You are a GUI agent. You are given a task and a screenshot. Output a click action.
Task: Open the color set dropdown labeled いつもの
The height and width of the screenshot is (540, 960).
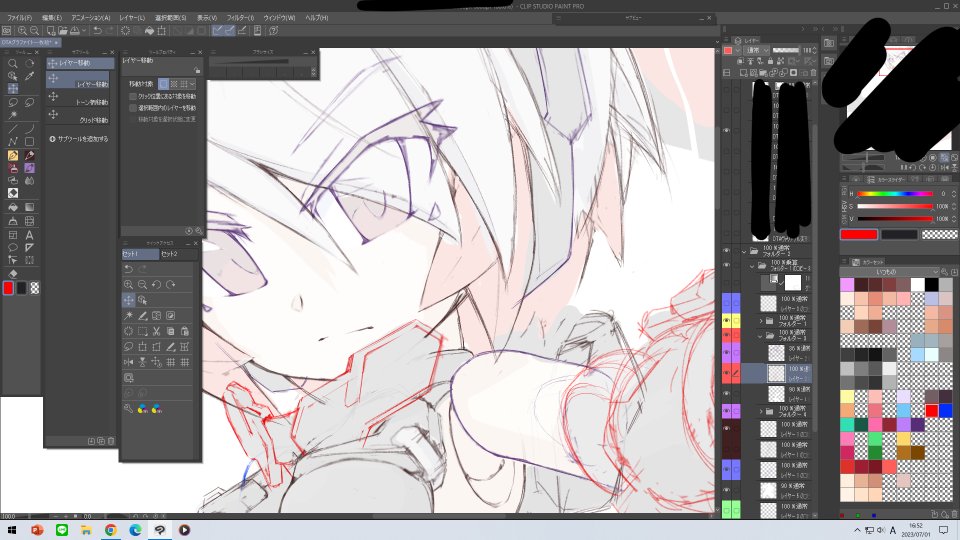point(890,272)
